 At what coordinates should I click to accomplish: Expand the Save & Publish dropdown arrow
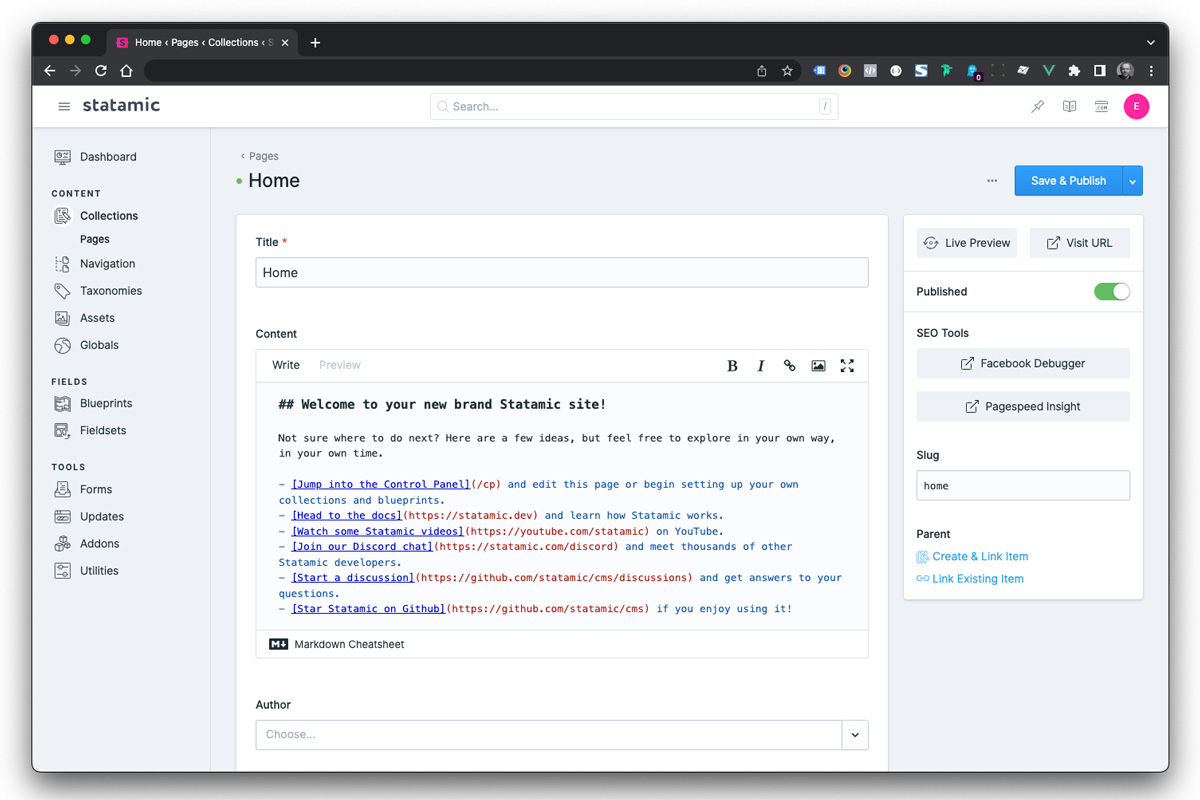coord(1133,181)
